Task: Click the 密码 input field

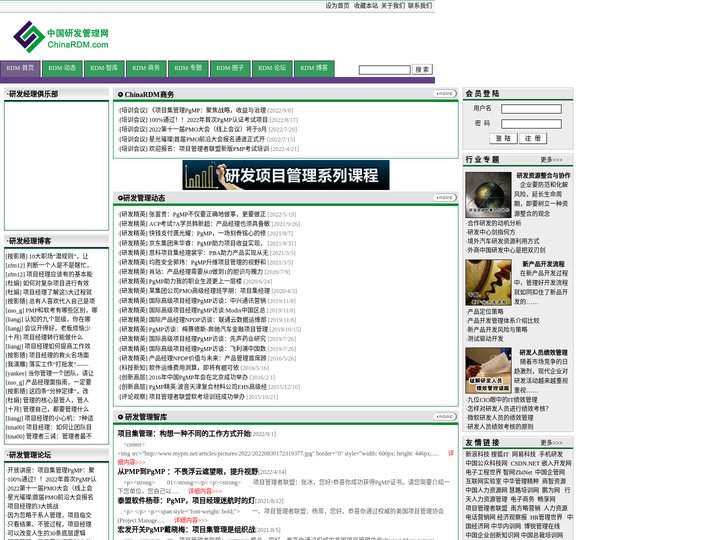Action: [x=531, y=124]
